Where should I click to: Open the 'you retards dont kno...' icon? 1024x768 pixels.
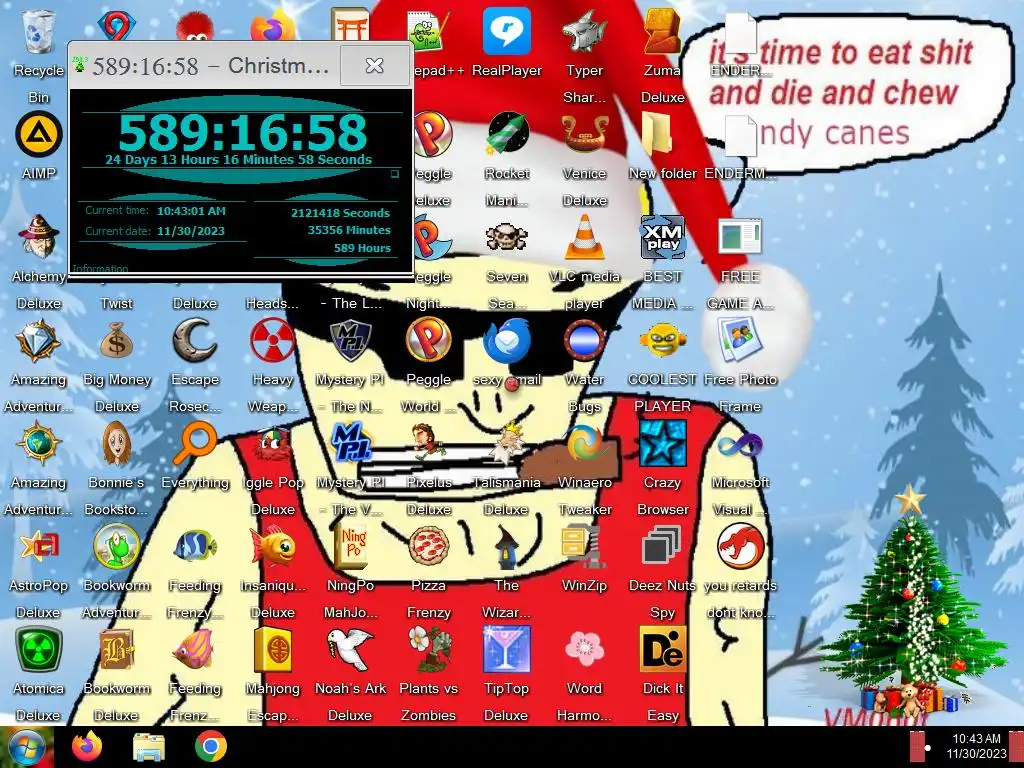coord(740,546)
